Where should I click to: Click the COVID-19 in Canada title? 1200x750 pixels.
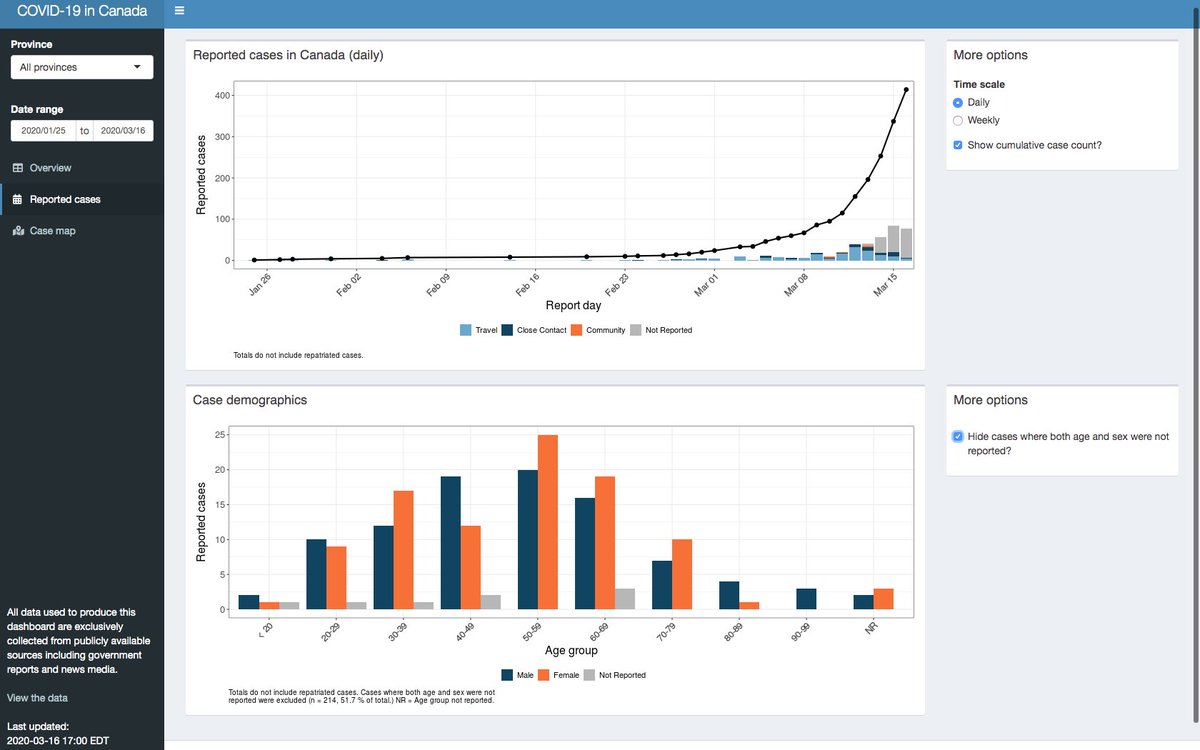pyautogui.click(x=82, y=11)
